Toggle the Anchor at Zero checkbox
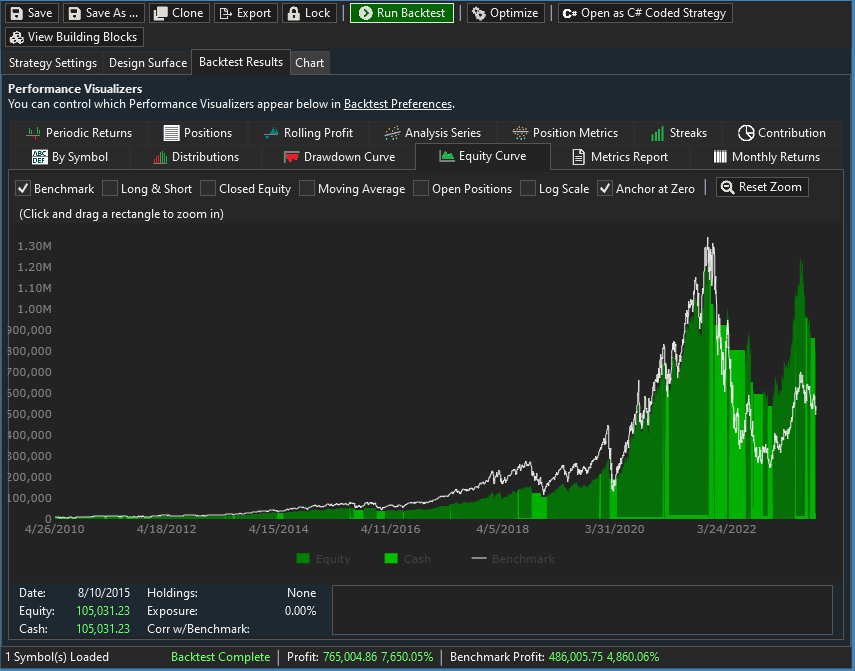 605,188
